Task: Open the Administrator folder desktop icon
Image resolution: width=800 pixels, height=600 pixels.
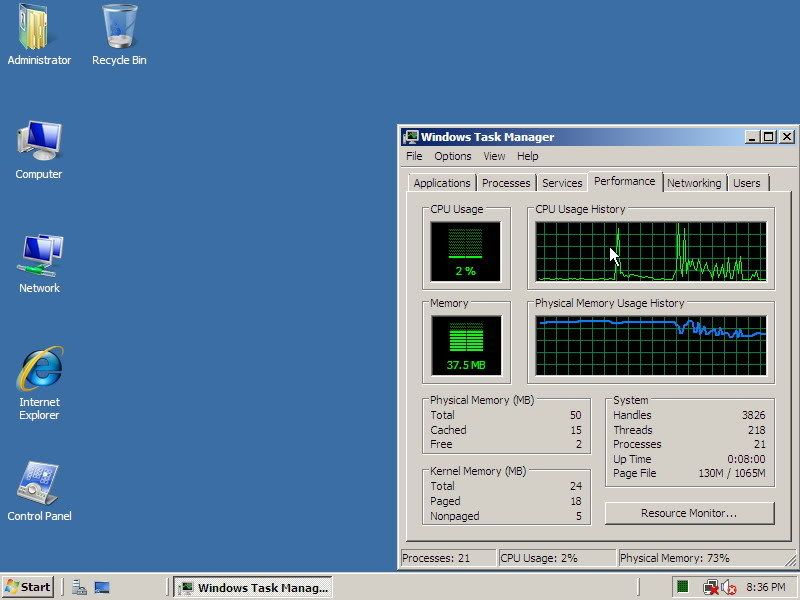Action: click(x=38, y=35)
